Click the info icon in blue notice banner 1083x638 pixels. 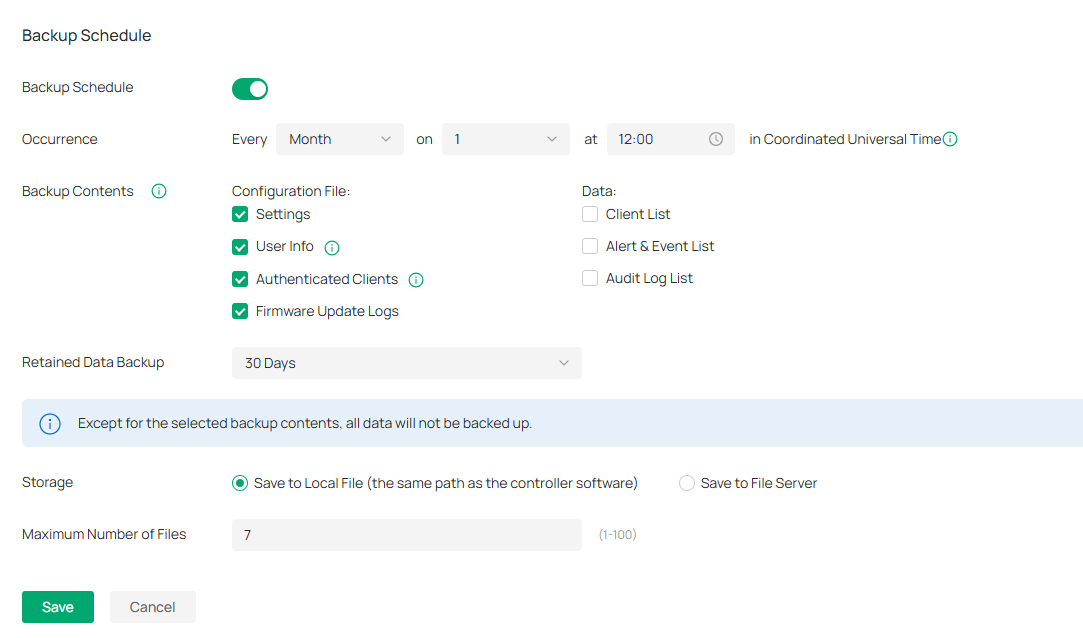(x=50, y=423)
